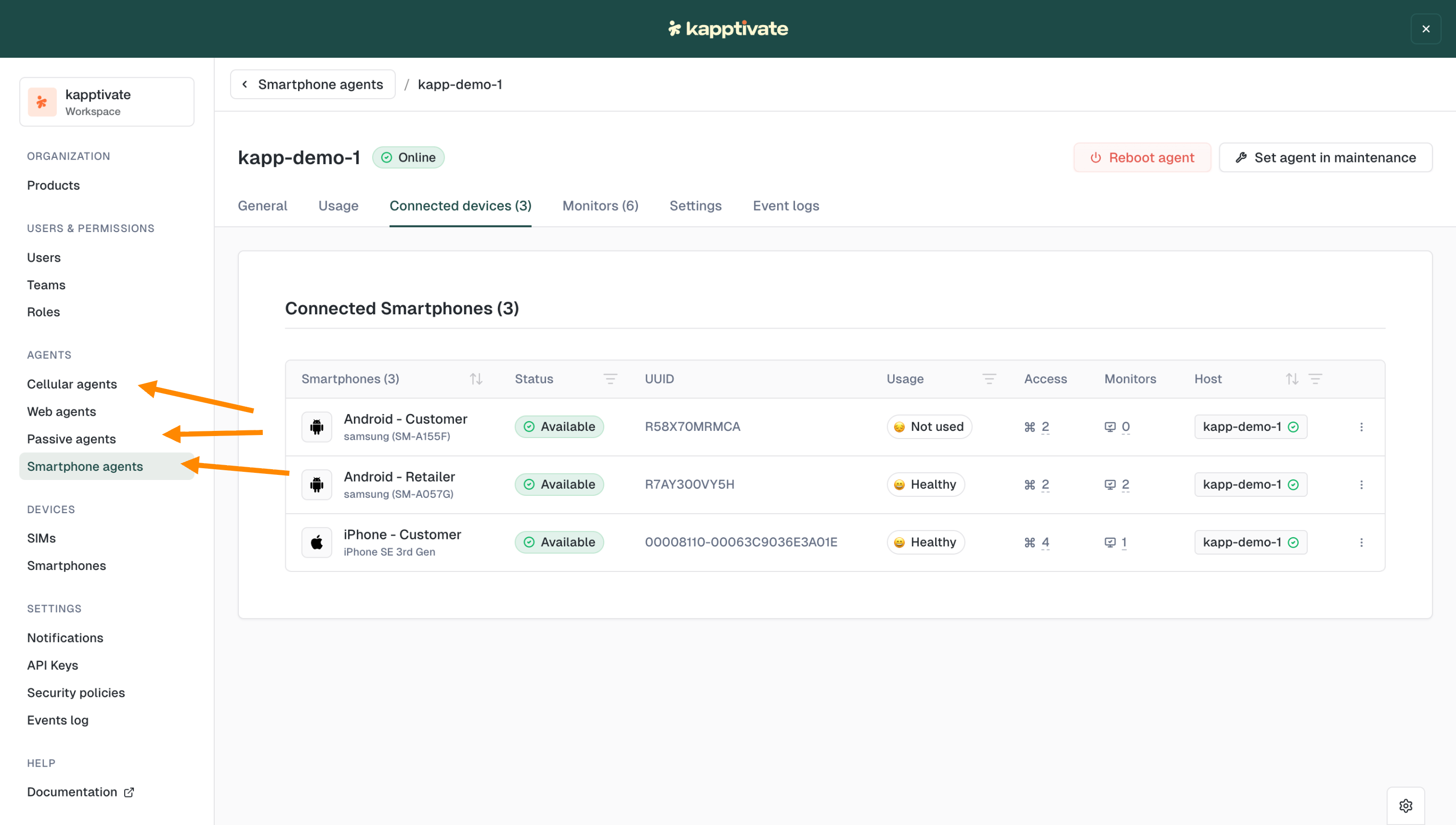The height and width of the screenshot is (825, 1456).
Task: Open the three-dot menu for iPhone - Customer
Action: 1361,542
